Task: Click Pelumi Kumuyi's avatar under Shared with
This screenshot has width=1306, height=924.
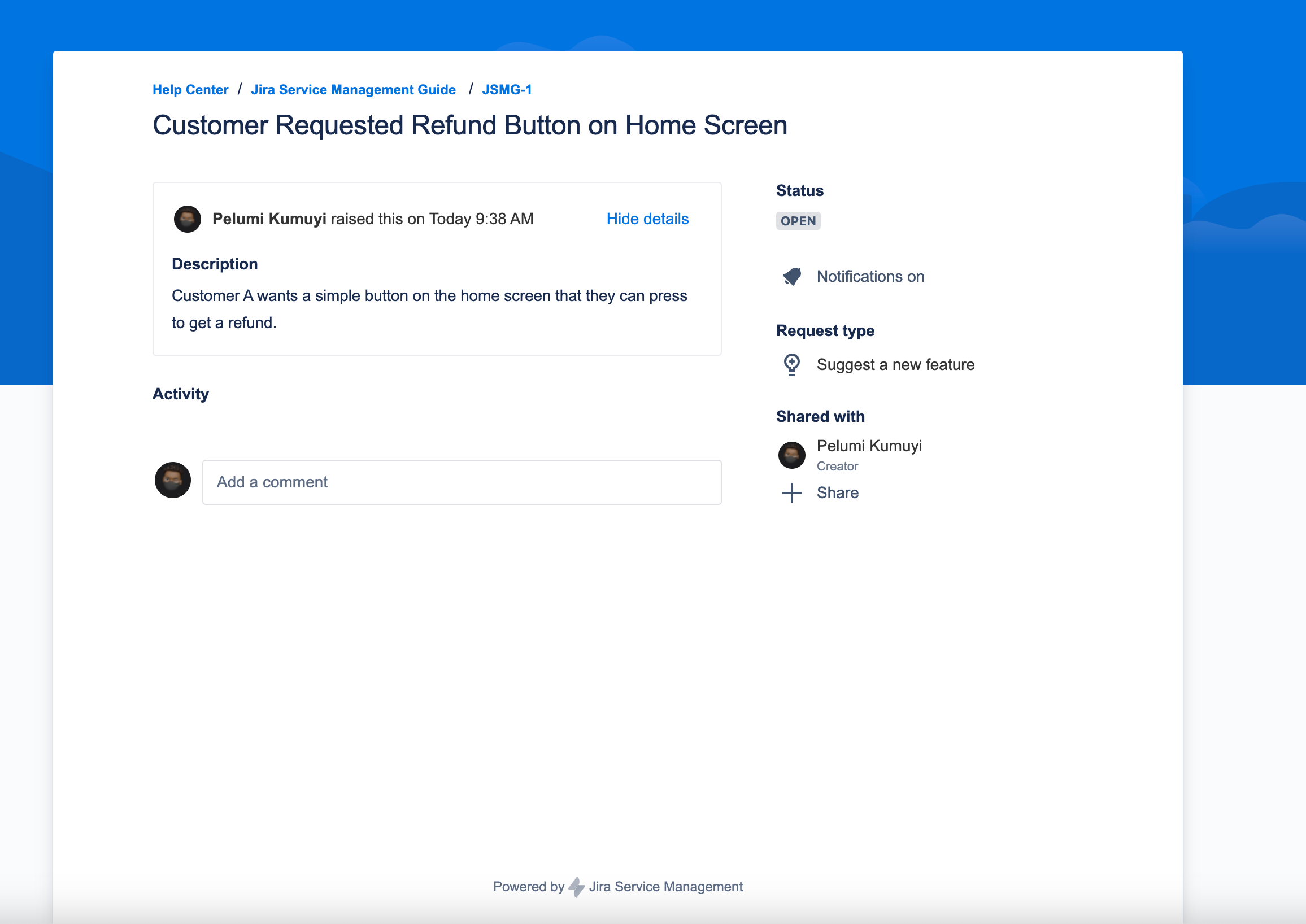Action: point(791,455)
